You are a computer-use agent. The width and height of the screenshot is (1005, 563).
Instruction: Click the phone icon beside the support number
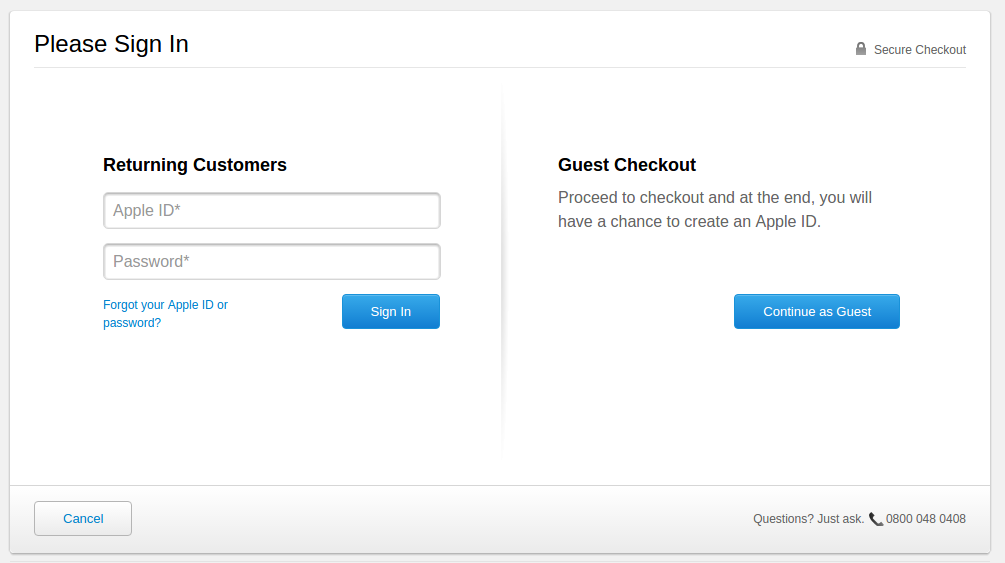[876, 519]
